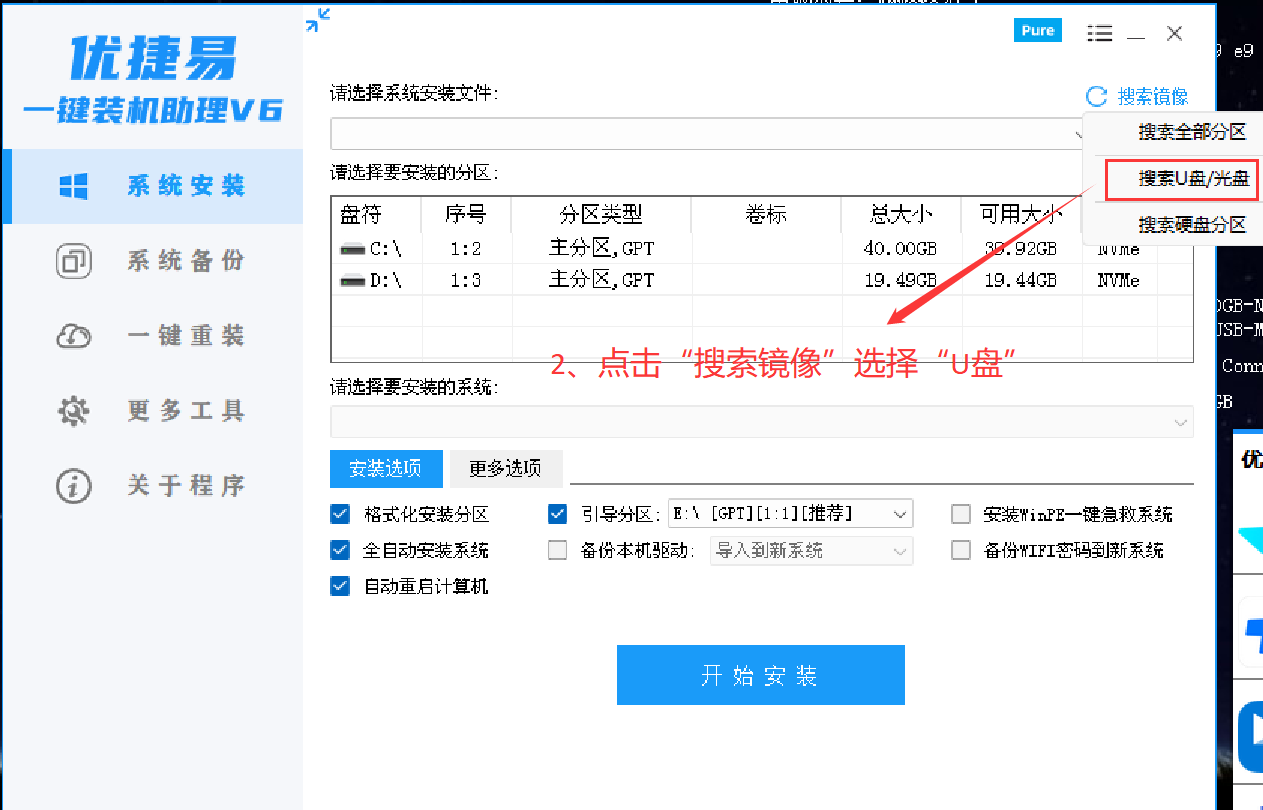Open 系统安装 in the sidebar
Viewport: 1263px width, 810px height.
click(153, 186)
